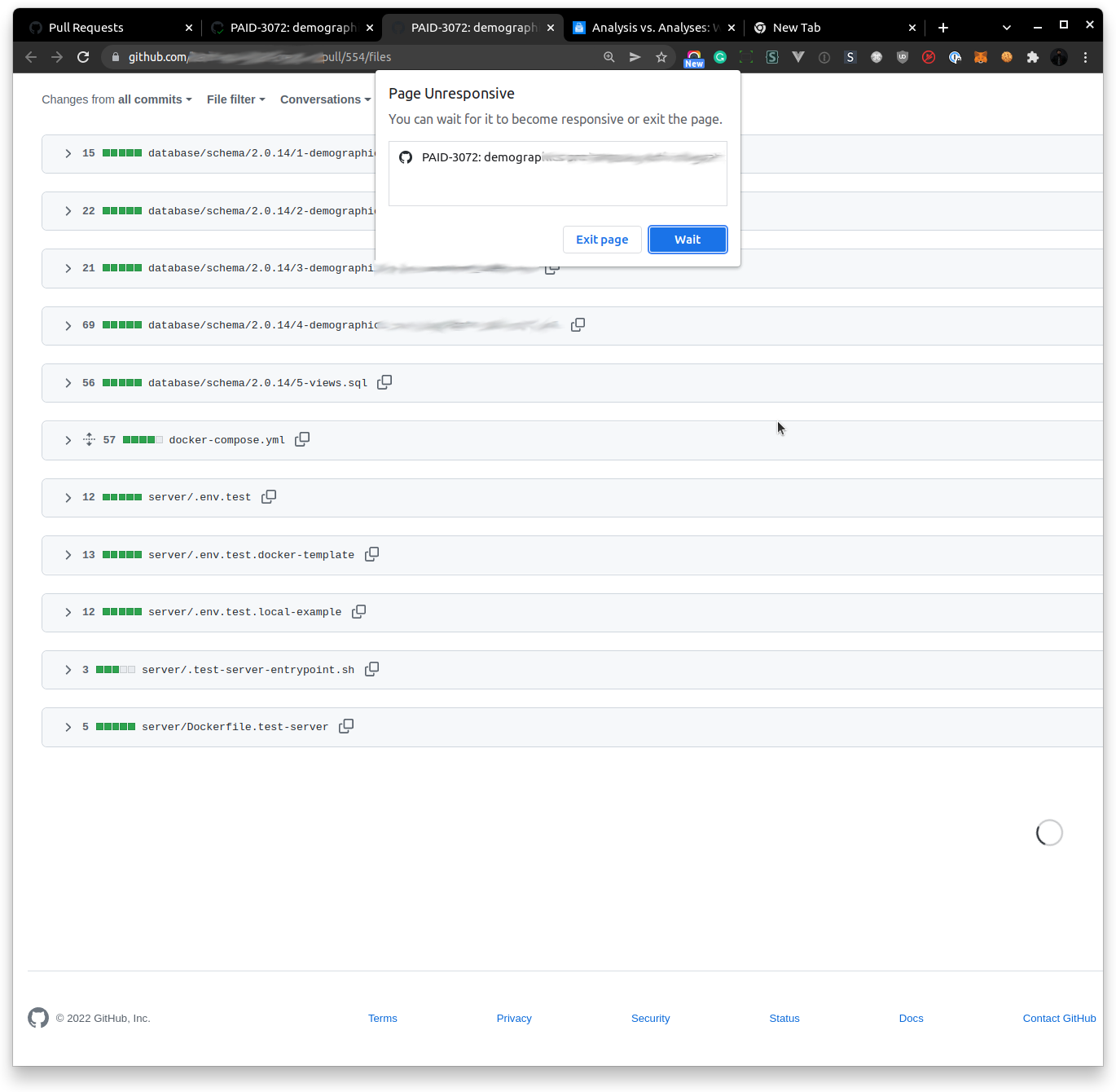This screenshot has width=1116, height=1092.
Task: Open the Terms link in the footer
Action: click(x=382, y=1018)
